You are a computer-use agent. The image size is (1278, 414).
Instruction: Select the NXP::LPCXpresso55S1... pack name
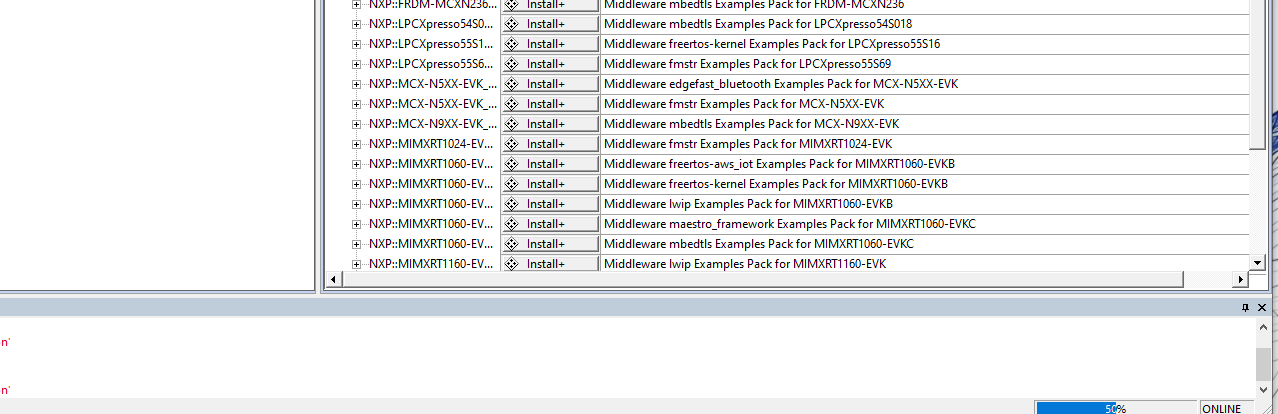coord(431,44)
